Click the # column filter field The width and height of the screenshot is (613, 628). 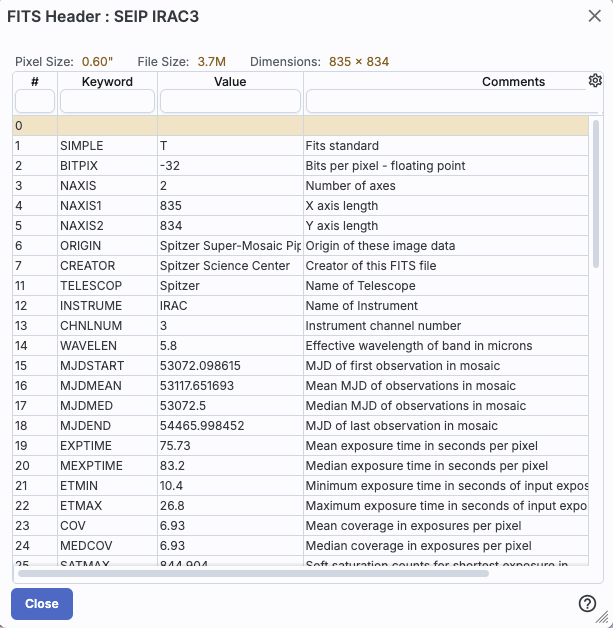coord(35,101)
